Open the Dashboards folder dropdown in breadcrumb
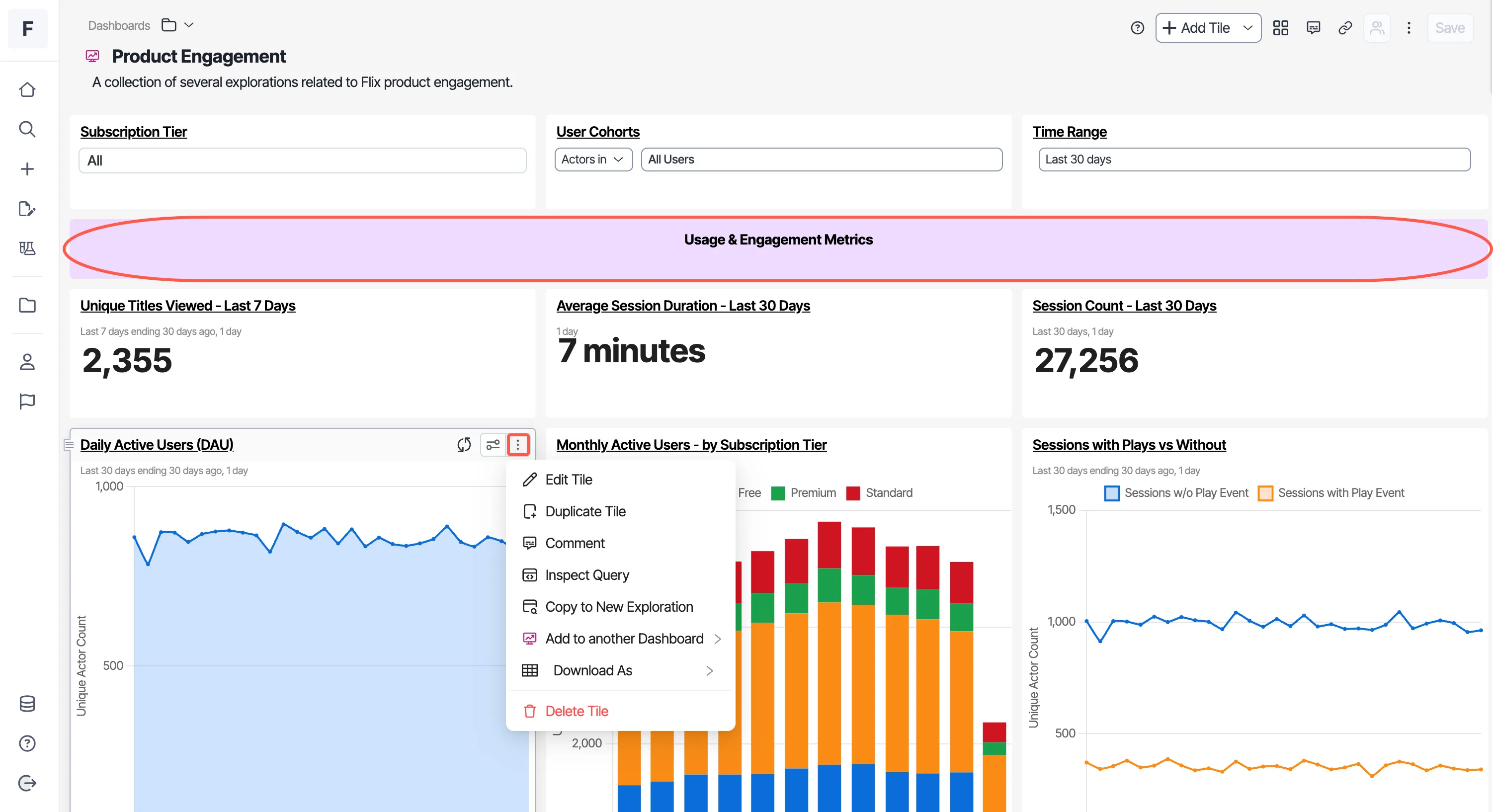This screenshot has height=812, width=1493. pyautogui.click(x=177, y=25)
